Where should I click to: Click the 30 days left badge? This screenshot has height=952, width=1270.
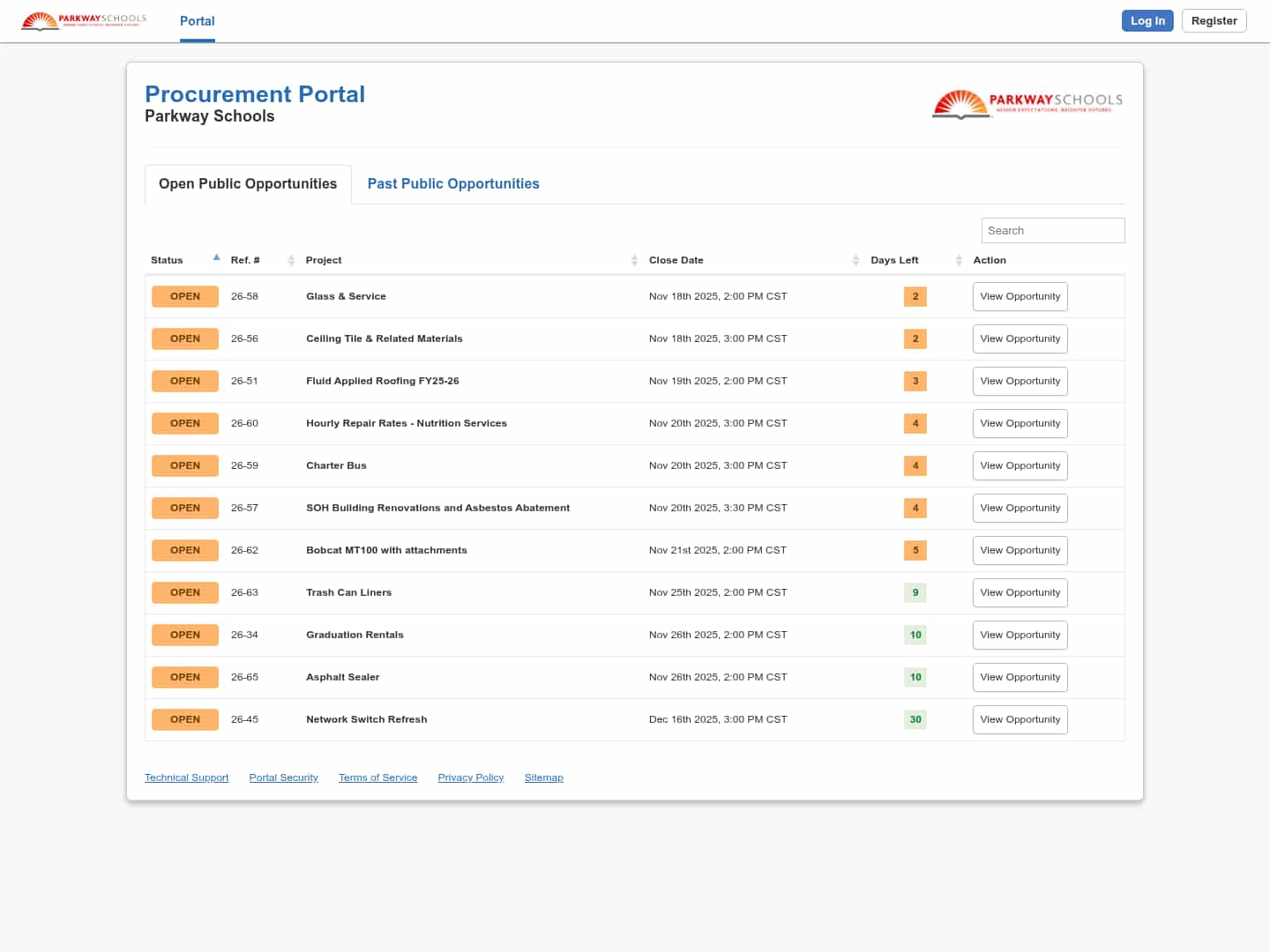tap(915, 720)
